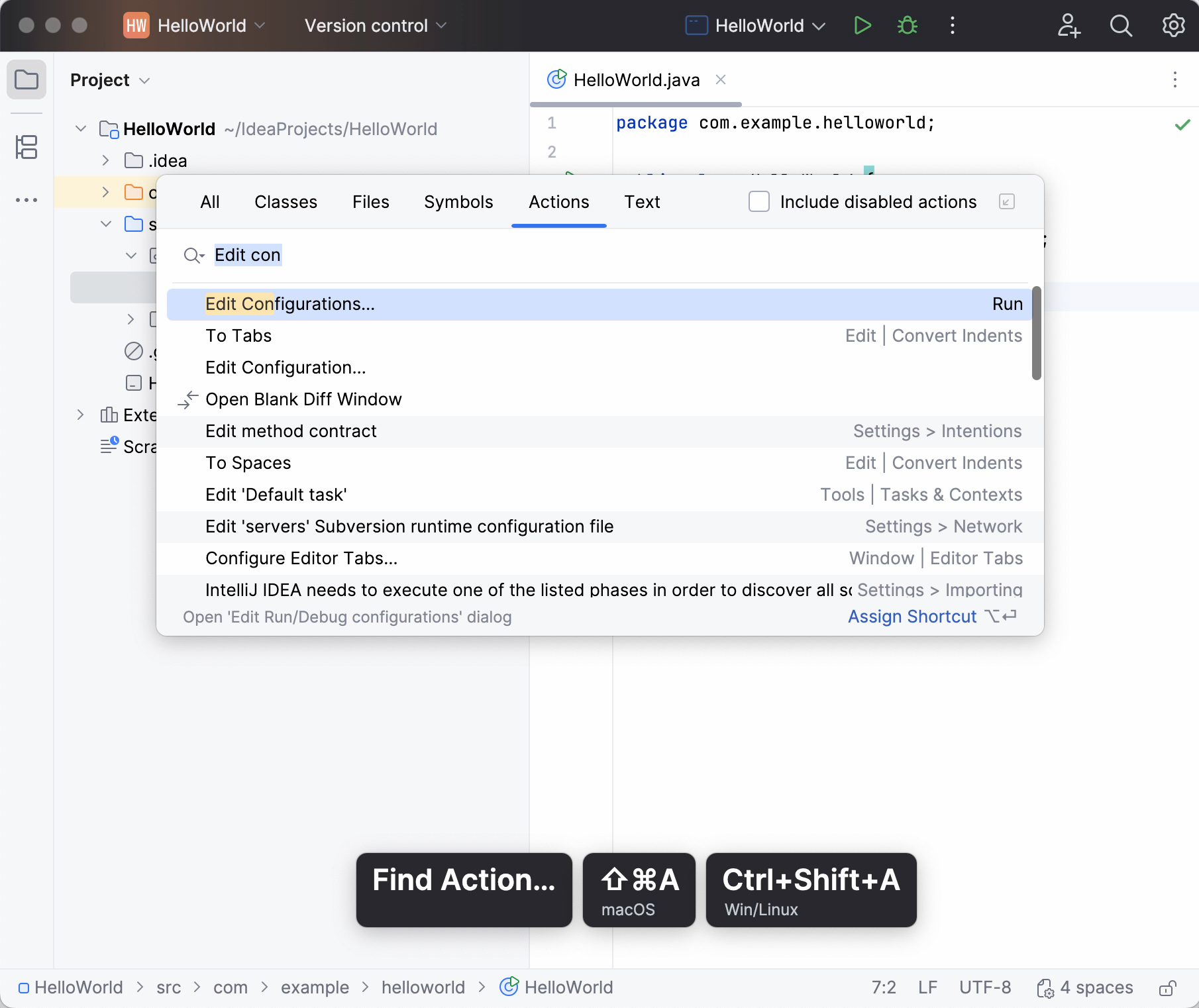Click the More Tool Windows ellipsis icon

click(26, 200)
